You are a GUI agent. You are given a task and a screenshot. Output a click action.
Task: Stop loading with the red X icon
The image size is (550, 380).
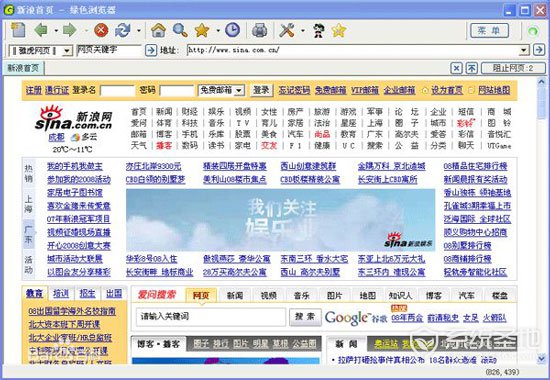pyautogui.click(x=101, y=30)
